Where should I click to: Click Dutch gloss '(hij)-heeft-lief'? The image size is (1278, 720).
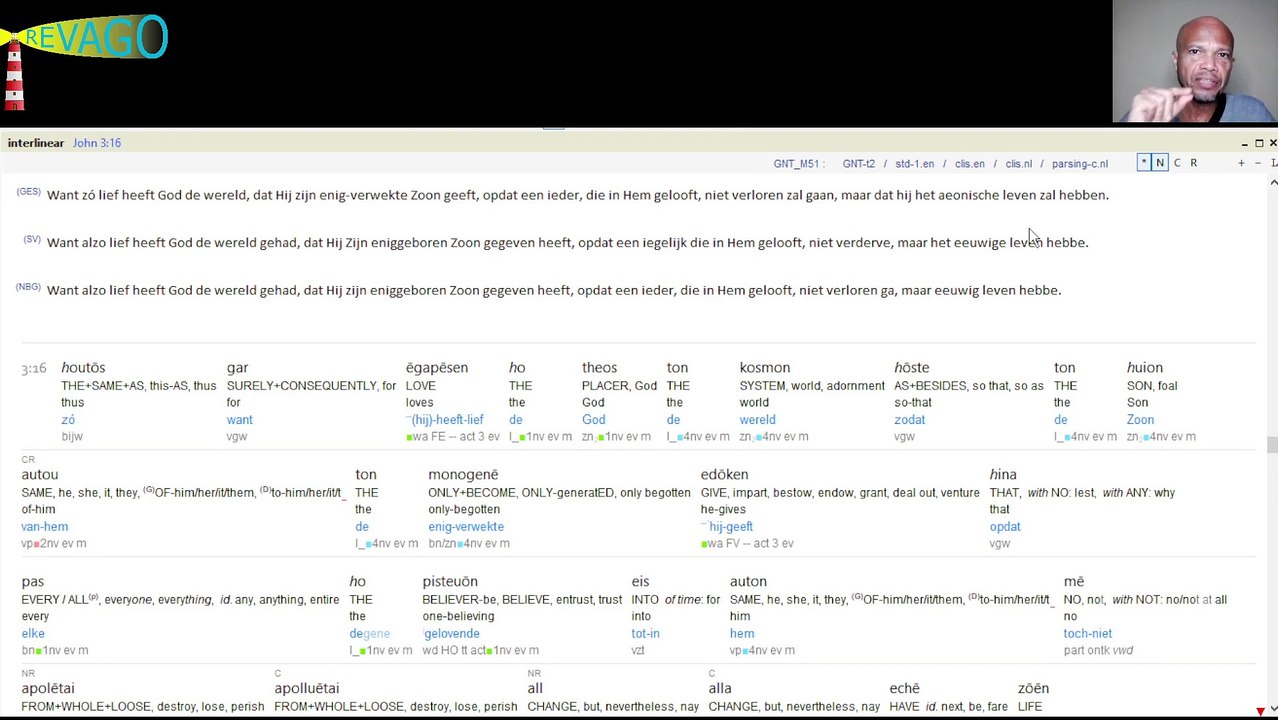[x=447, y=420]
